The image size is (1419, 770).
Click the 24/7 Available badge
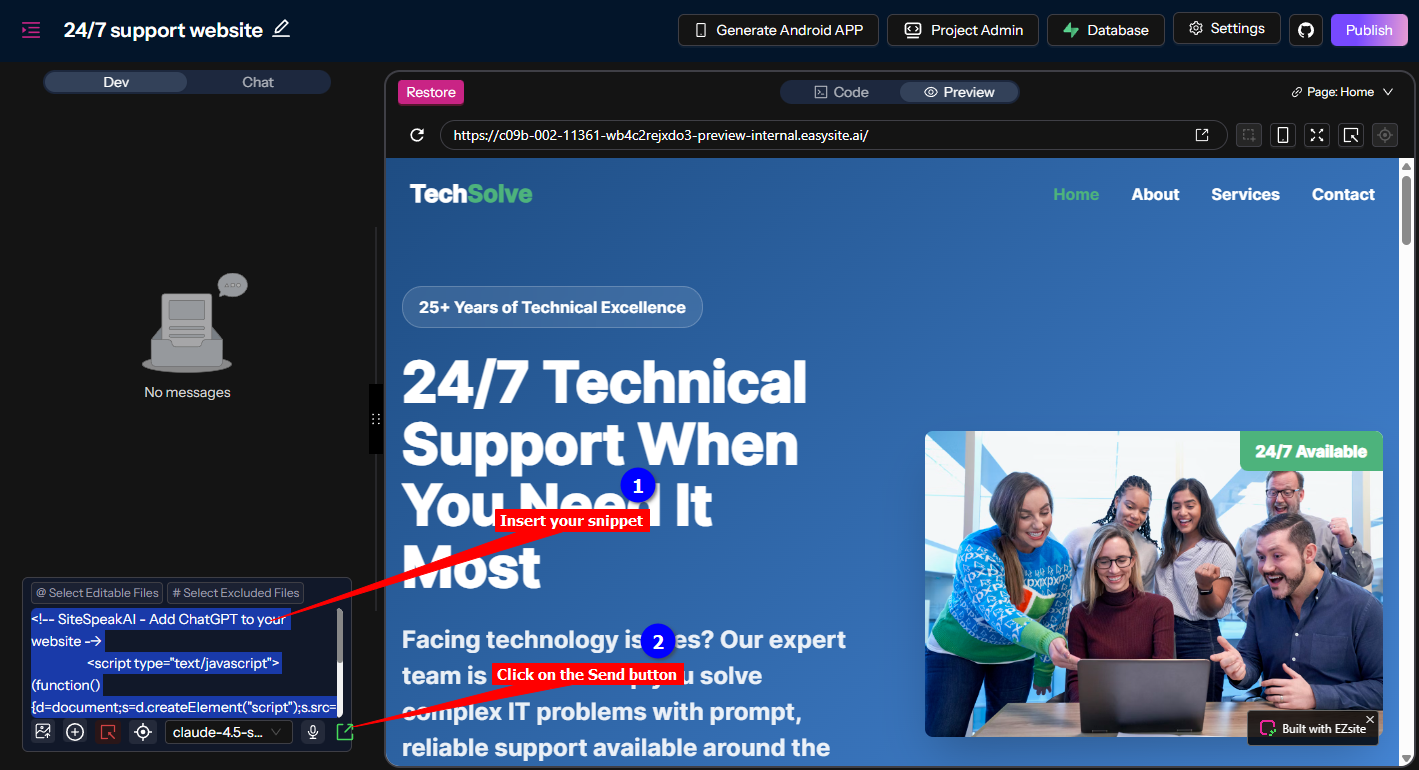click(1311, 451)
